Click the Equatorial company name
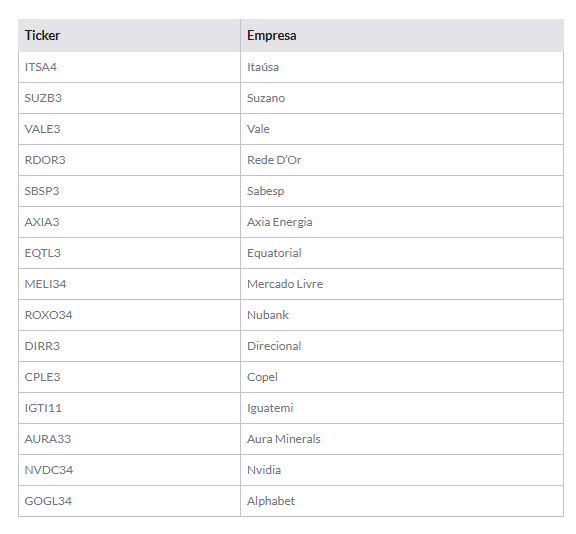Viewport: 576px width, 534px height. (274, 253)
